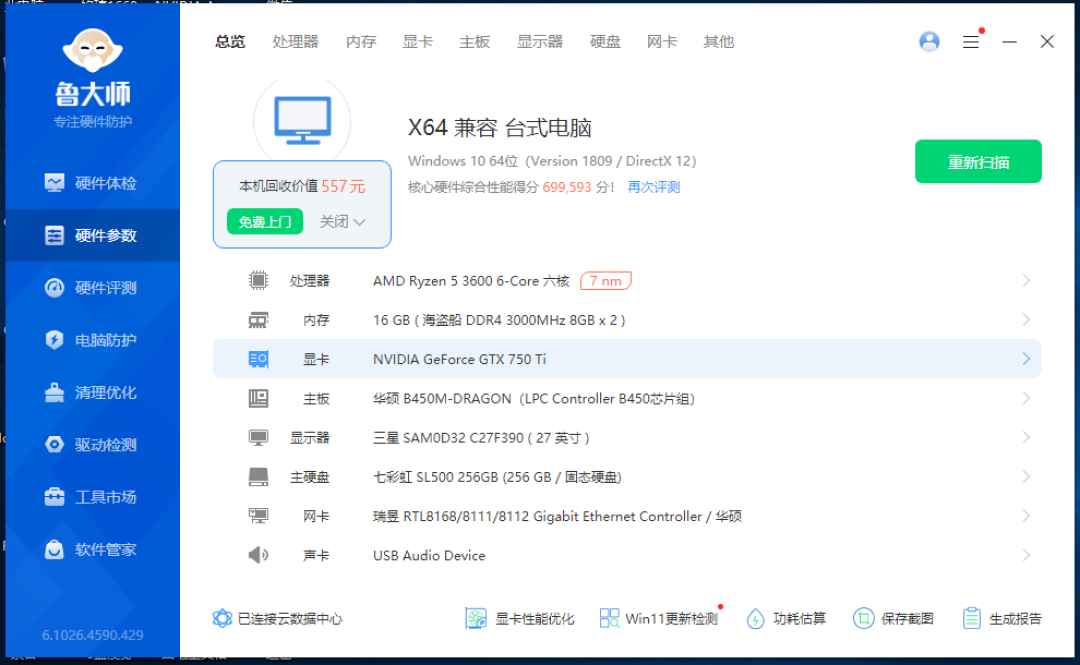This screenshot has width=1080, height=665.
Task: Click the green 重新扫描 button
Action: (978, 162)
